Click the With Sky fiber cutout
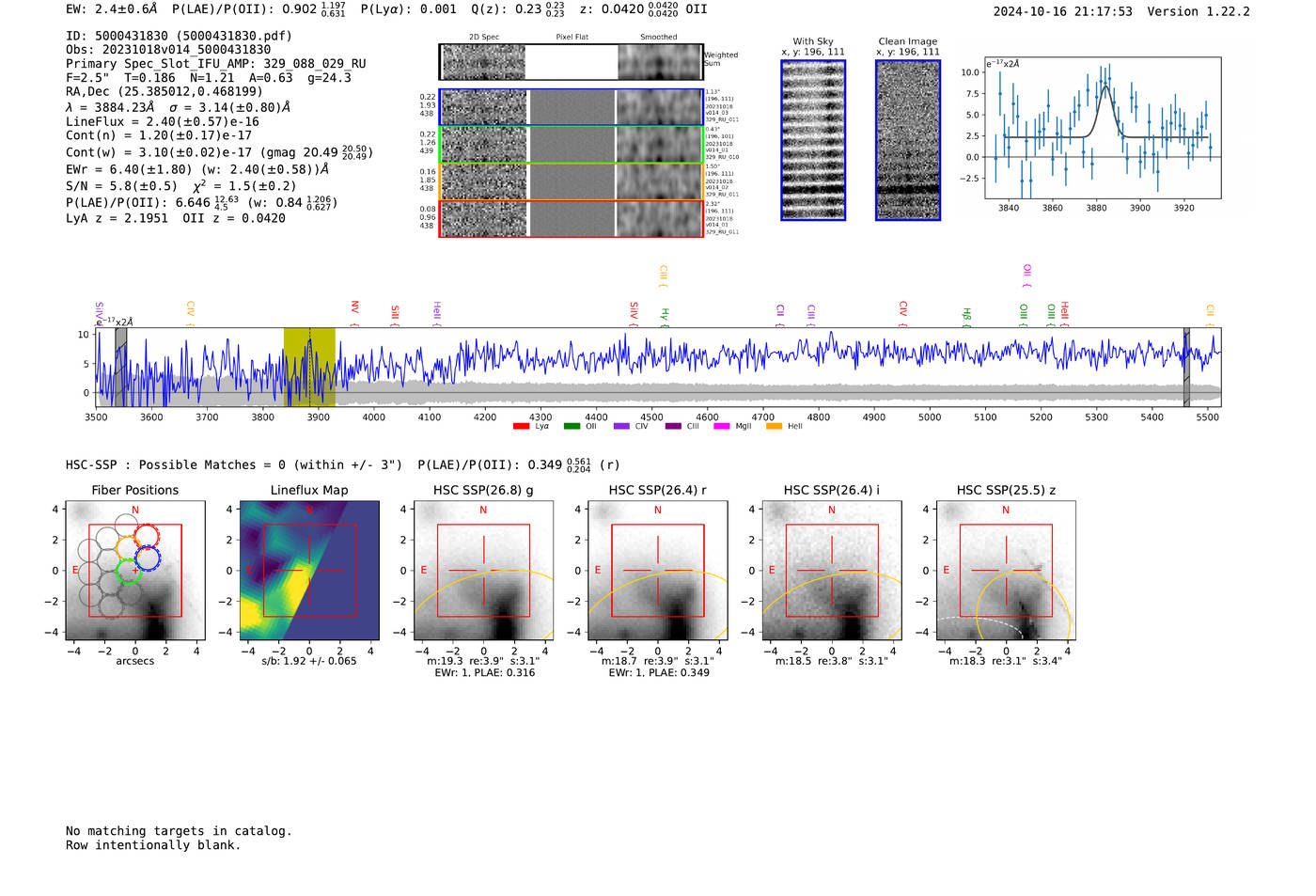This screenshot has width=1316, height=896. [x=813, y=140]
